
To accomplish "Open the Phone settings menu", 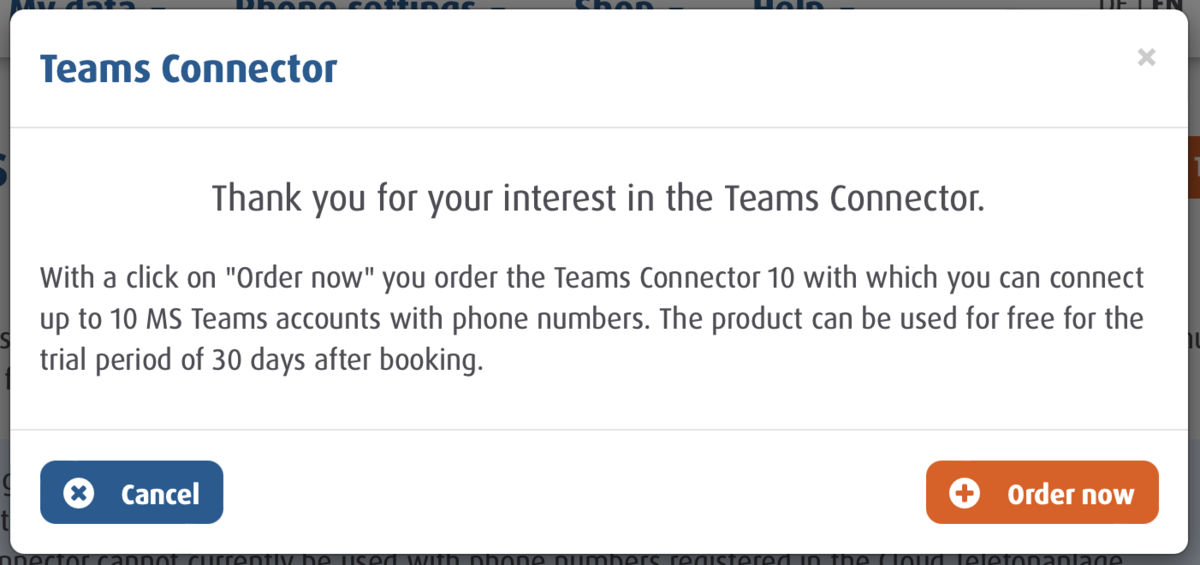I will coord(355,4).
